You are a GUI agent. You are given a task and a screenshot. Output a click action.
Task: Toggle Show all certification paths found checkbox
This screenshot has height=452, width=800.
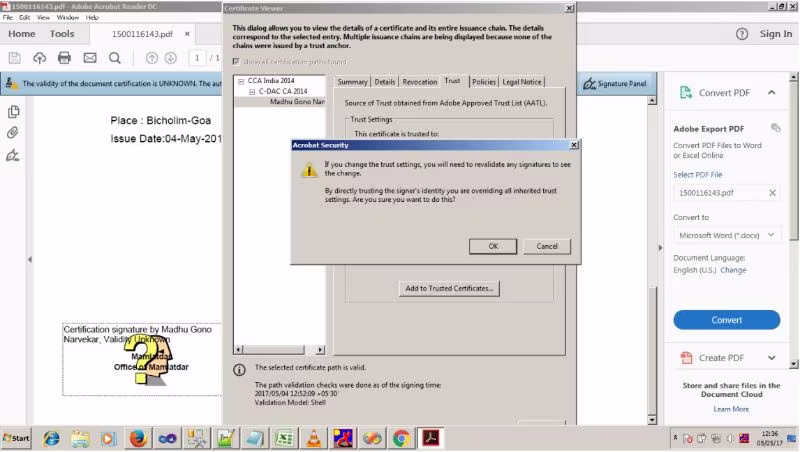coord(236,61)
